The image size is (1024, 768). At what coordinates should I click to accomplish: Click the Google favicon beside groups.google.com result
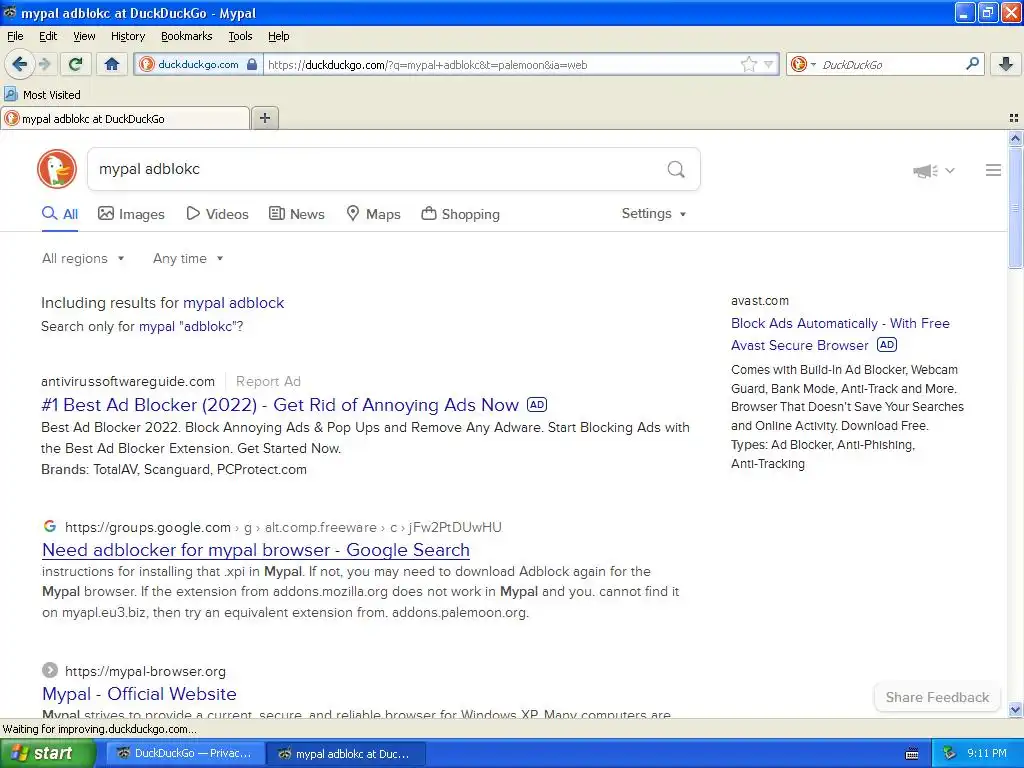tap(50, 526)
